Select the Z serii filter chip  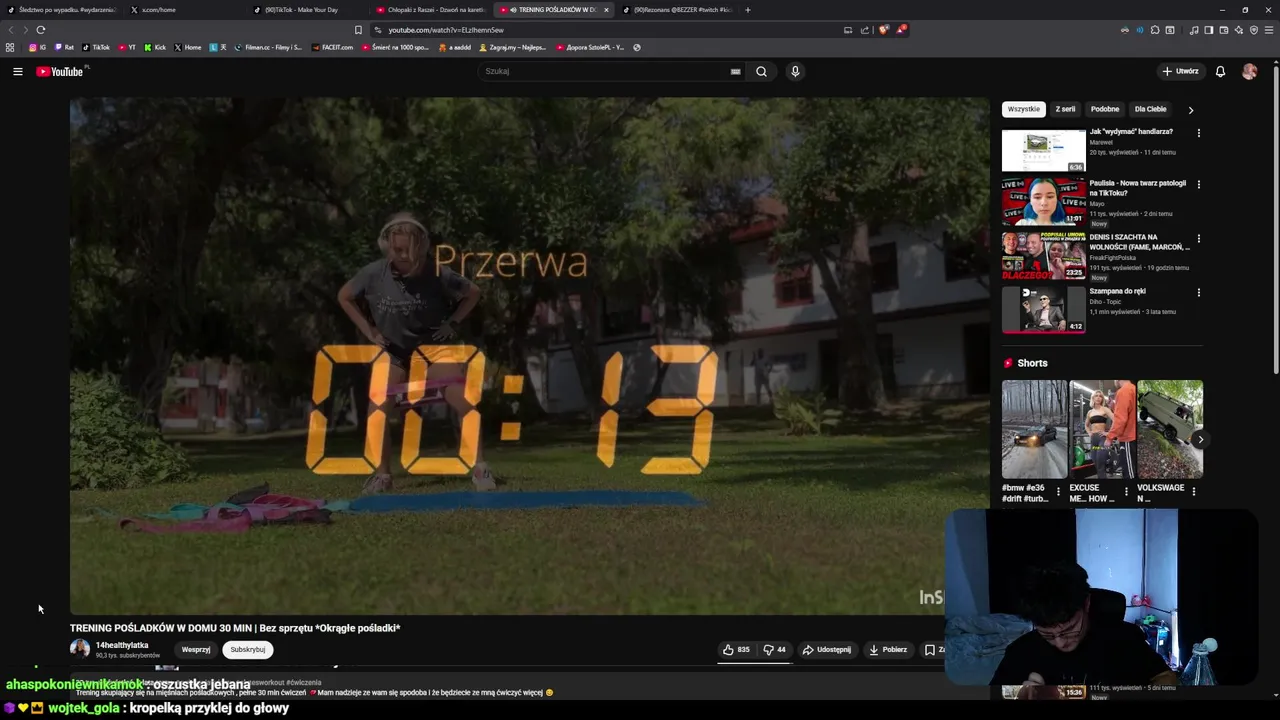1065,109
